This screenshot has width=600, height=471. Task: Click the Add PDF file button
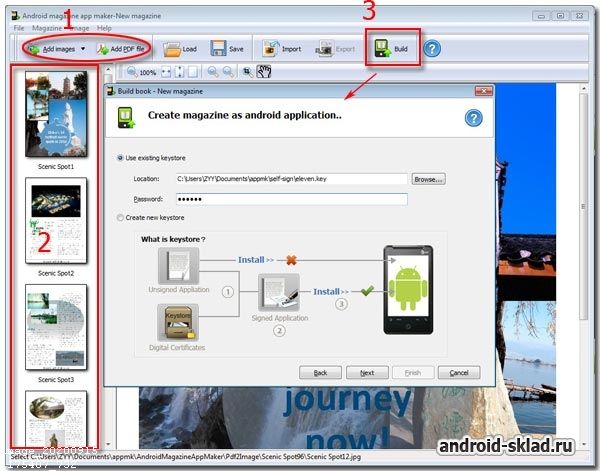[x=120, y=49]
